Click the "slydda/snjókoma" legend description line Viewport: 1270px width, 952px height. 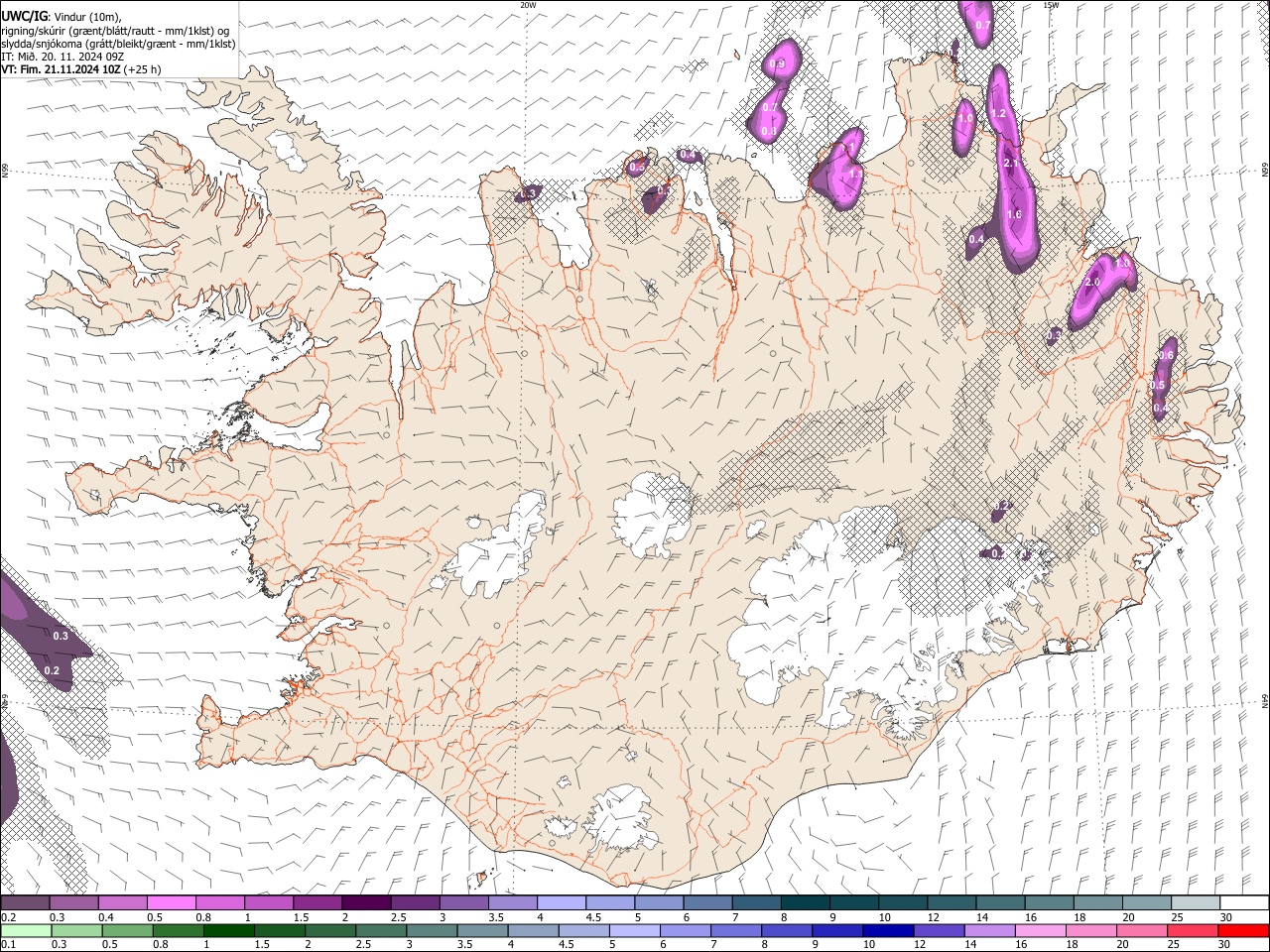click(118, 44)
